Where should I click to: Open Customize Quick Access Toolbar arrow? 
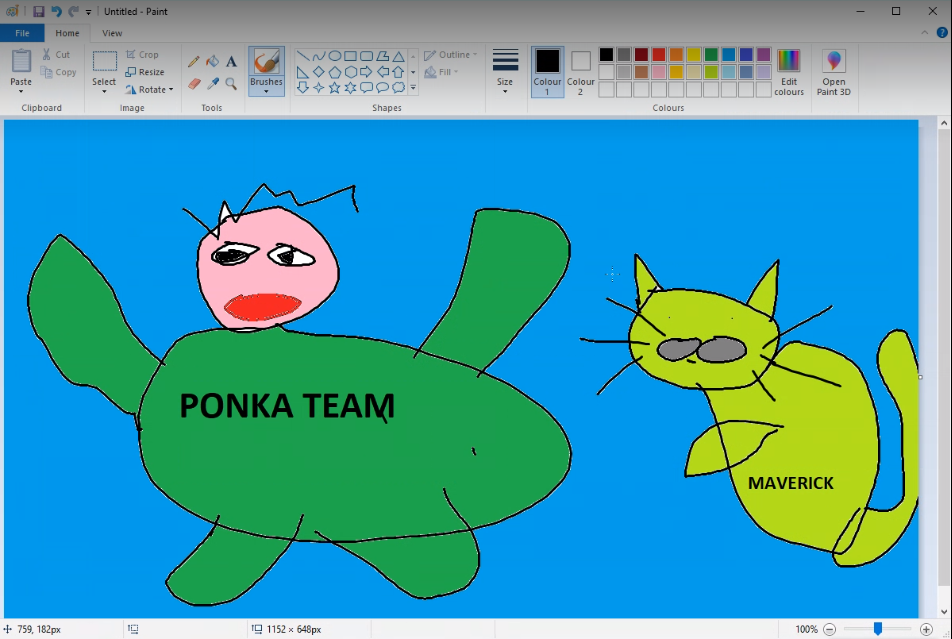click(x=89, y=12)
